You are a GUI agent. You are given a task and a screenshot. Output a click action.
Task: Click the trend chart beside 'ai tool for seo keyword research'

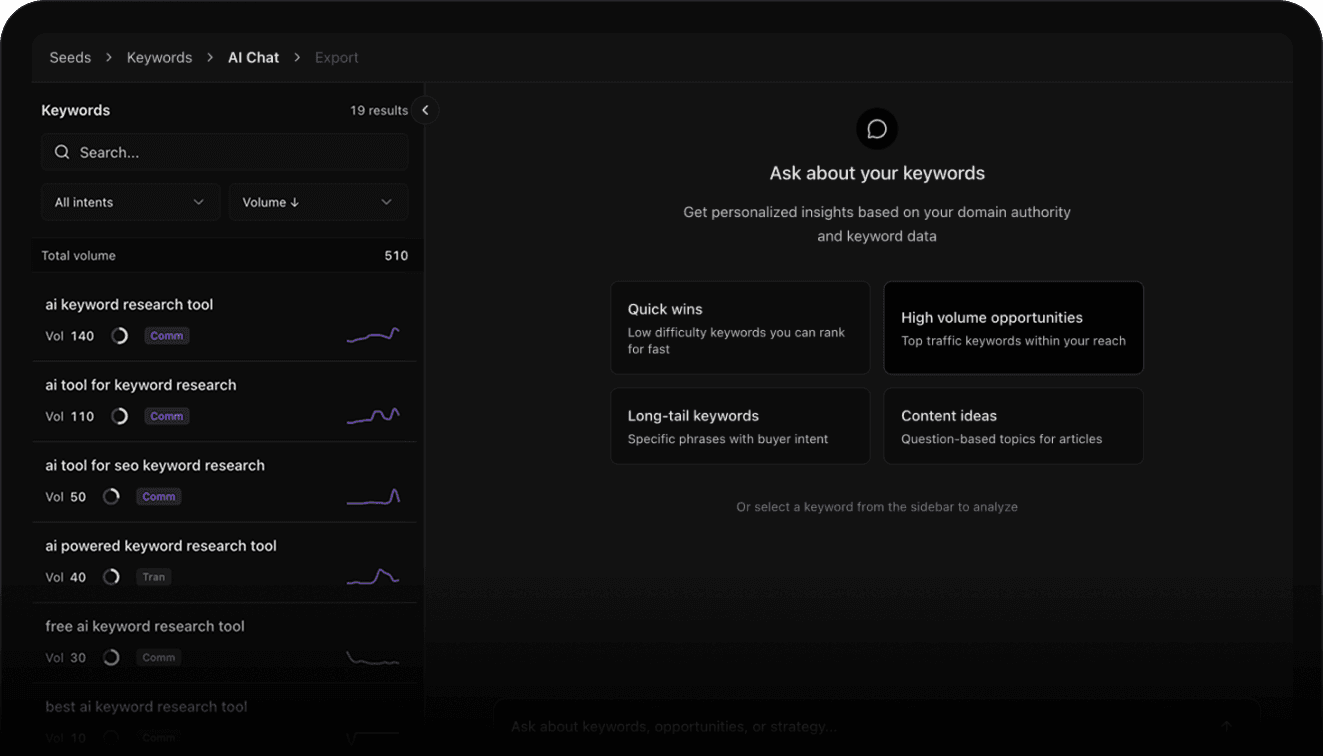[x=373, y=494]
